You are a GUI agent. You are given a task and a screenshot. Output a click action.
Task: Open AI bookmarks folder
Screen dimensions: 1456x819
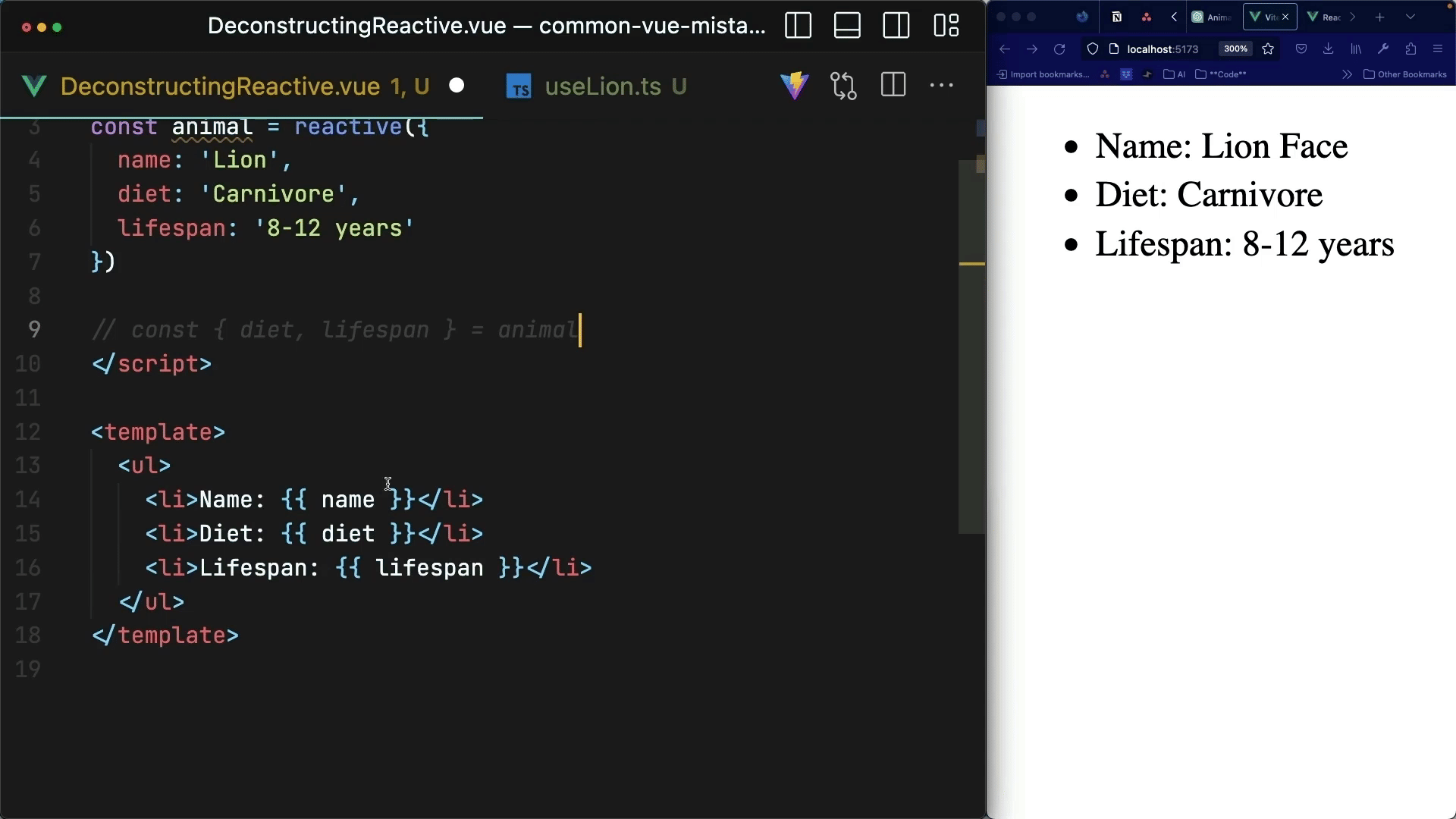click(1175, 74)
